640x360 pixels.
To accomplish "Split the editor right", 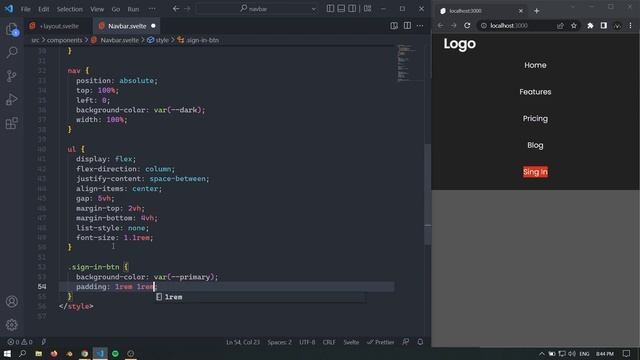I will tap(407, 26).
